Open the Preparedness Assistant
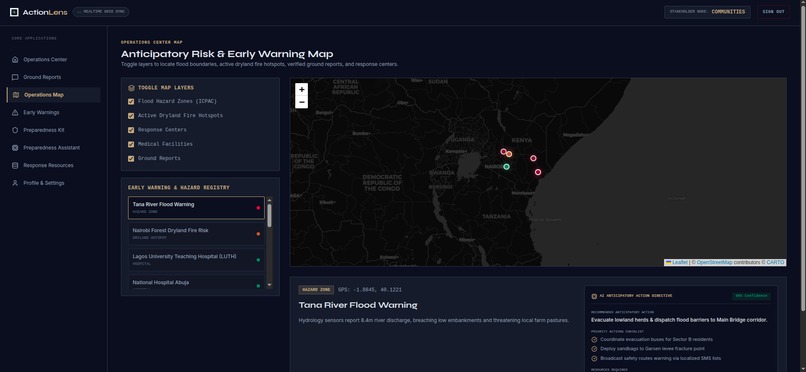This screenshot has width=806, height=372. [53, 148]
